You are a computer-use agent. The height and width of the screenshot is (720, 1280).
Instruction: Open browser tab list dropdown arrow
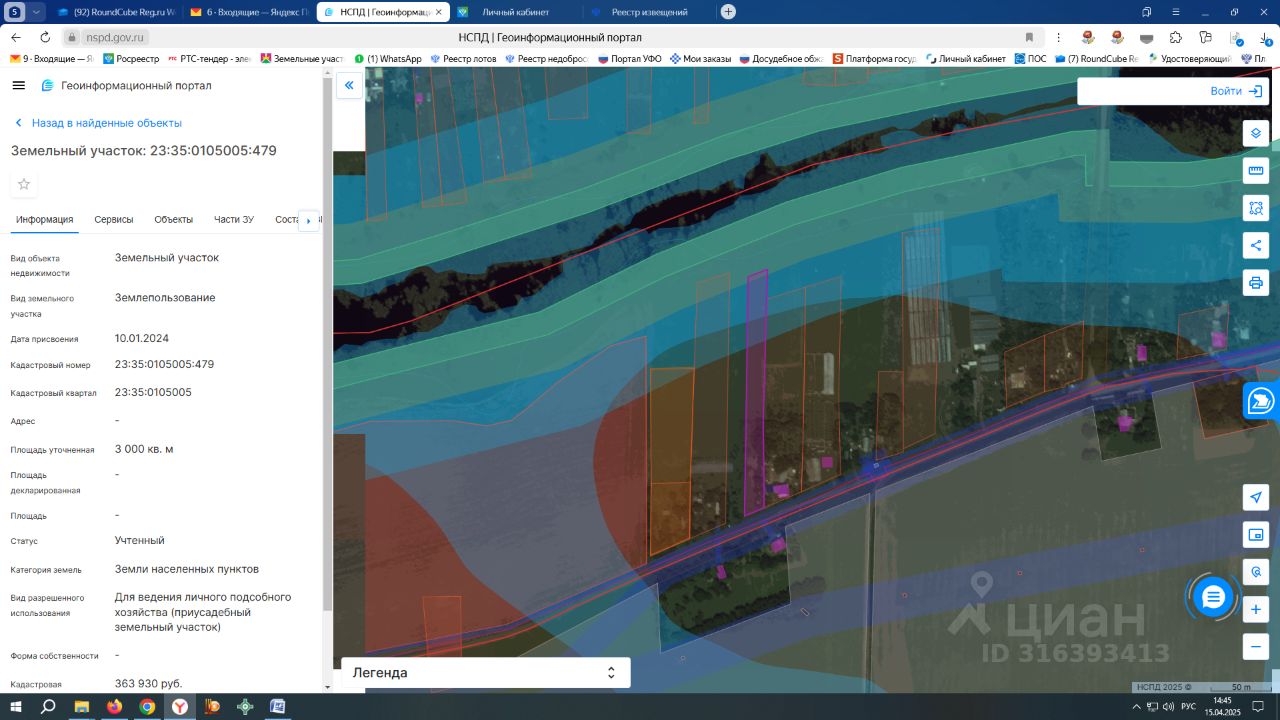click(37, 12)
